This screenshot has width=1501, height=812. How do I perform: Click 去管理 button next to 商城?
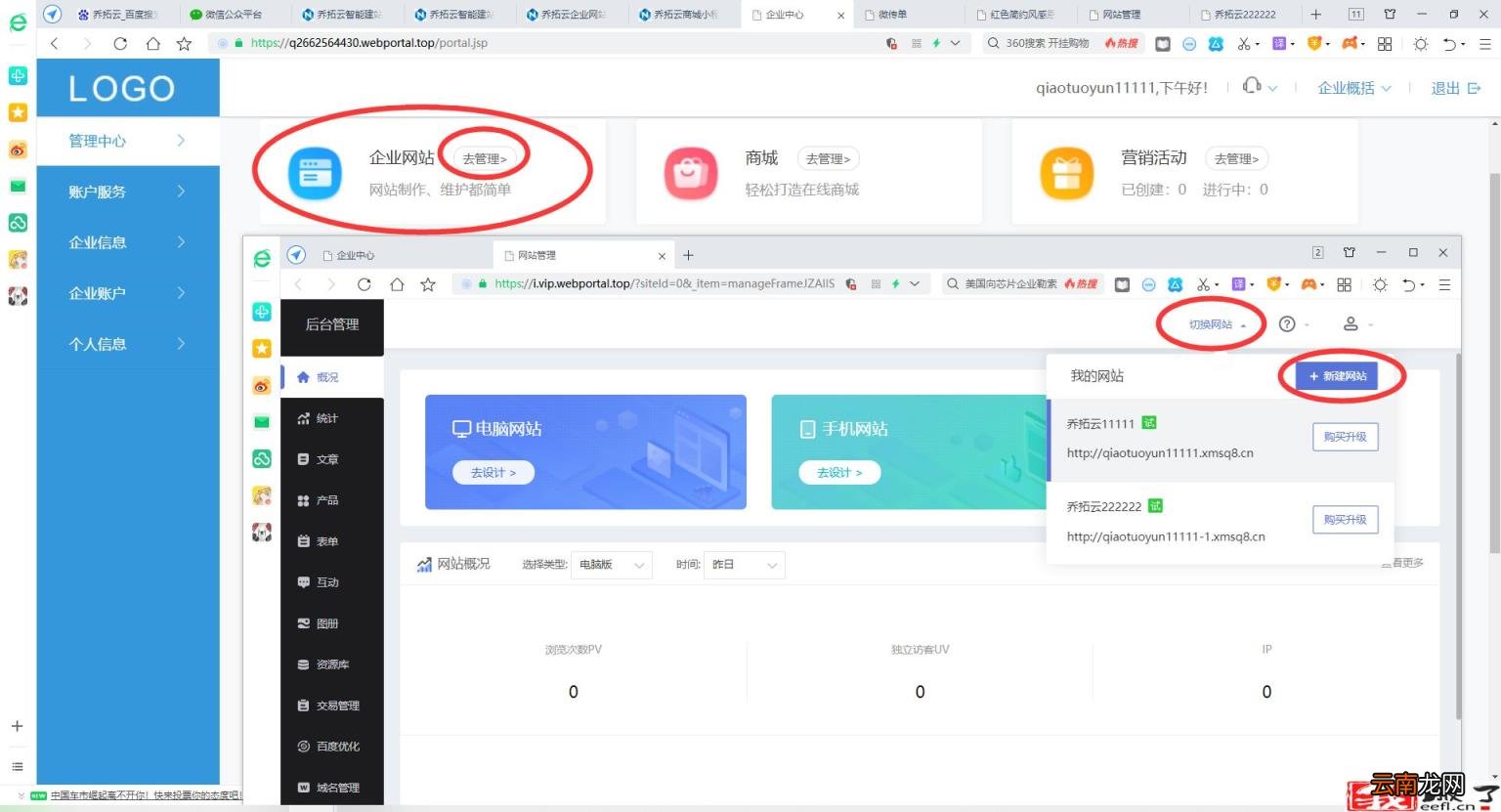tap(828, 158)
